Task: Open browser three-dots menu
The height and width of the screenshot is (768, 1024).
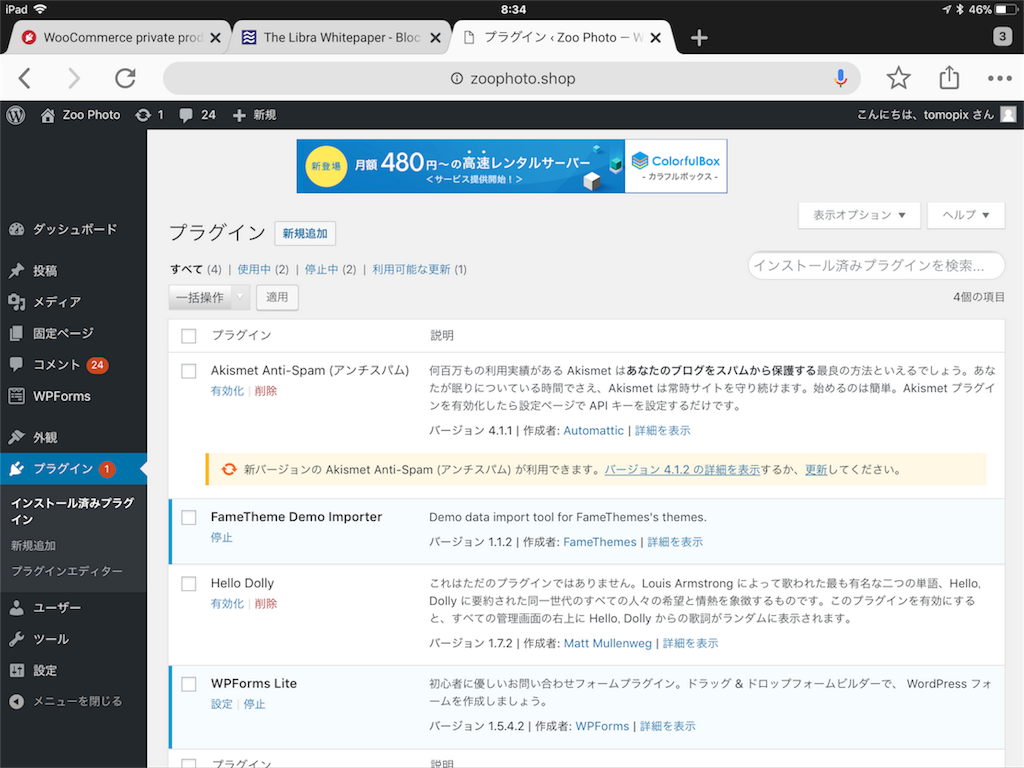Action: coord(1000,78)
